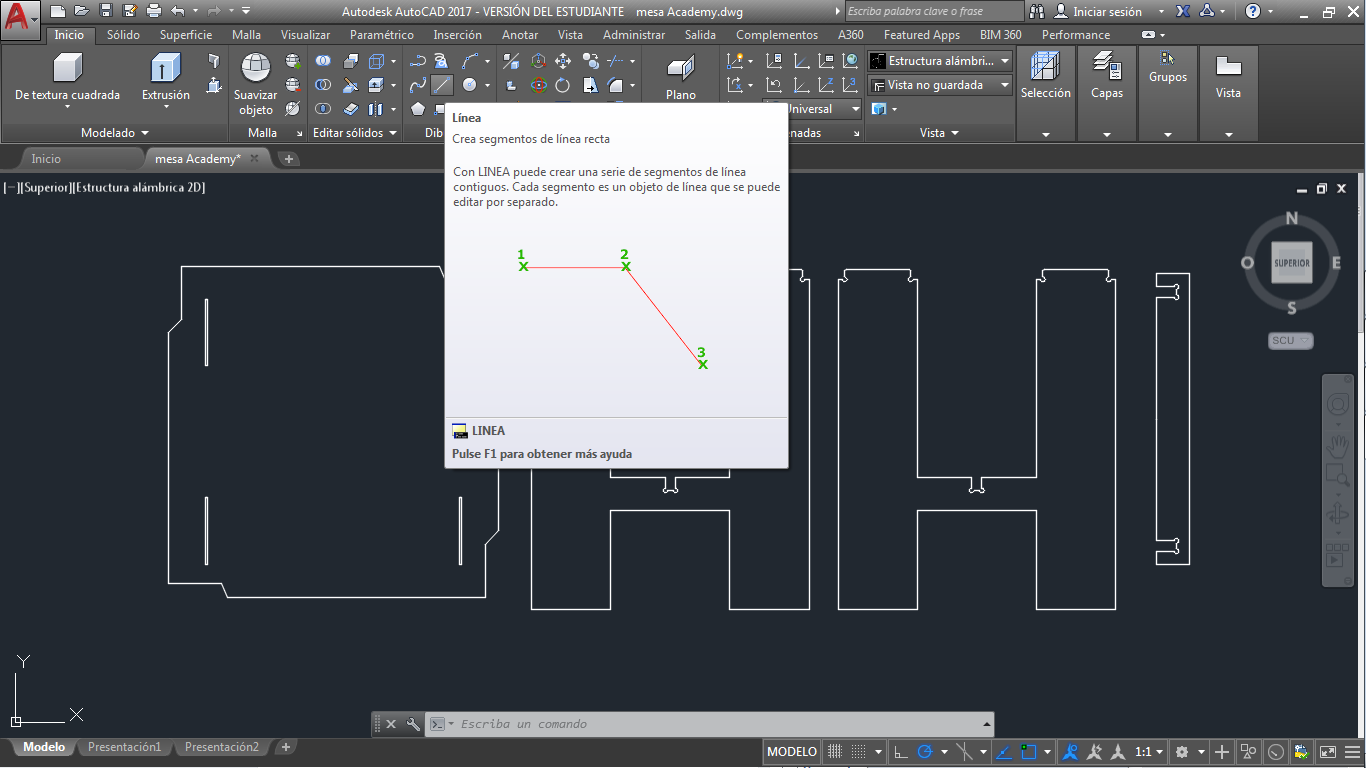Click the Print (plot) icon
This screenshot has width=1366, height=768.
[153, 11]
